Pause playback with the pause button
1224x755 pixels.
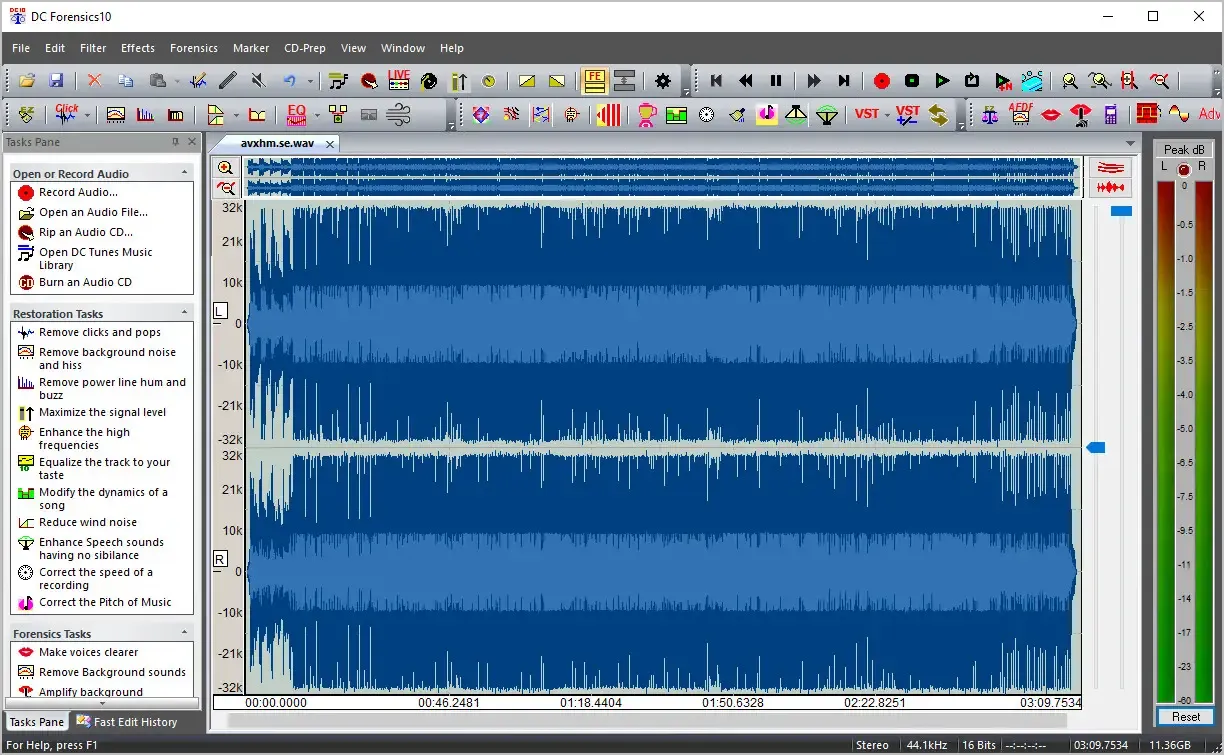(776, 81)
